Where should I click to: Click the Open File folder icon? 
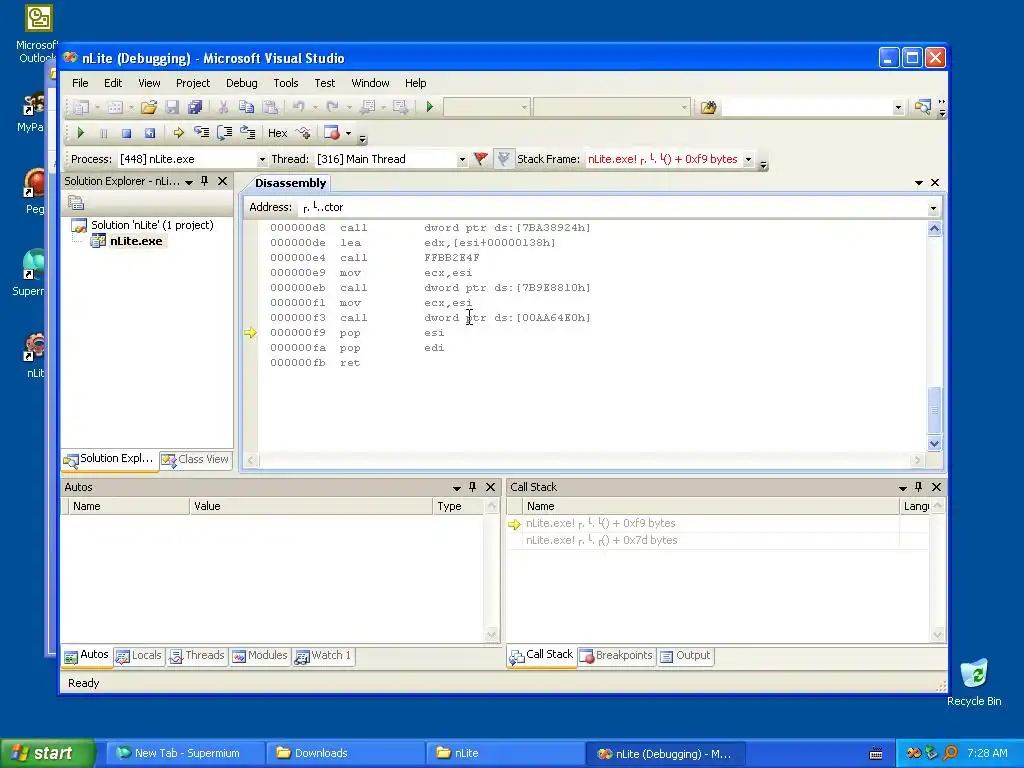(149, 107)
